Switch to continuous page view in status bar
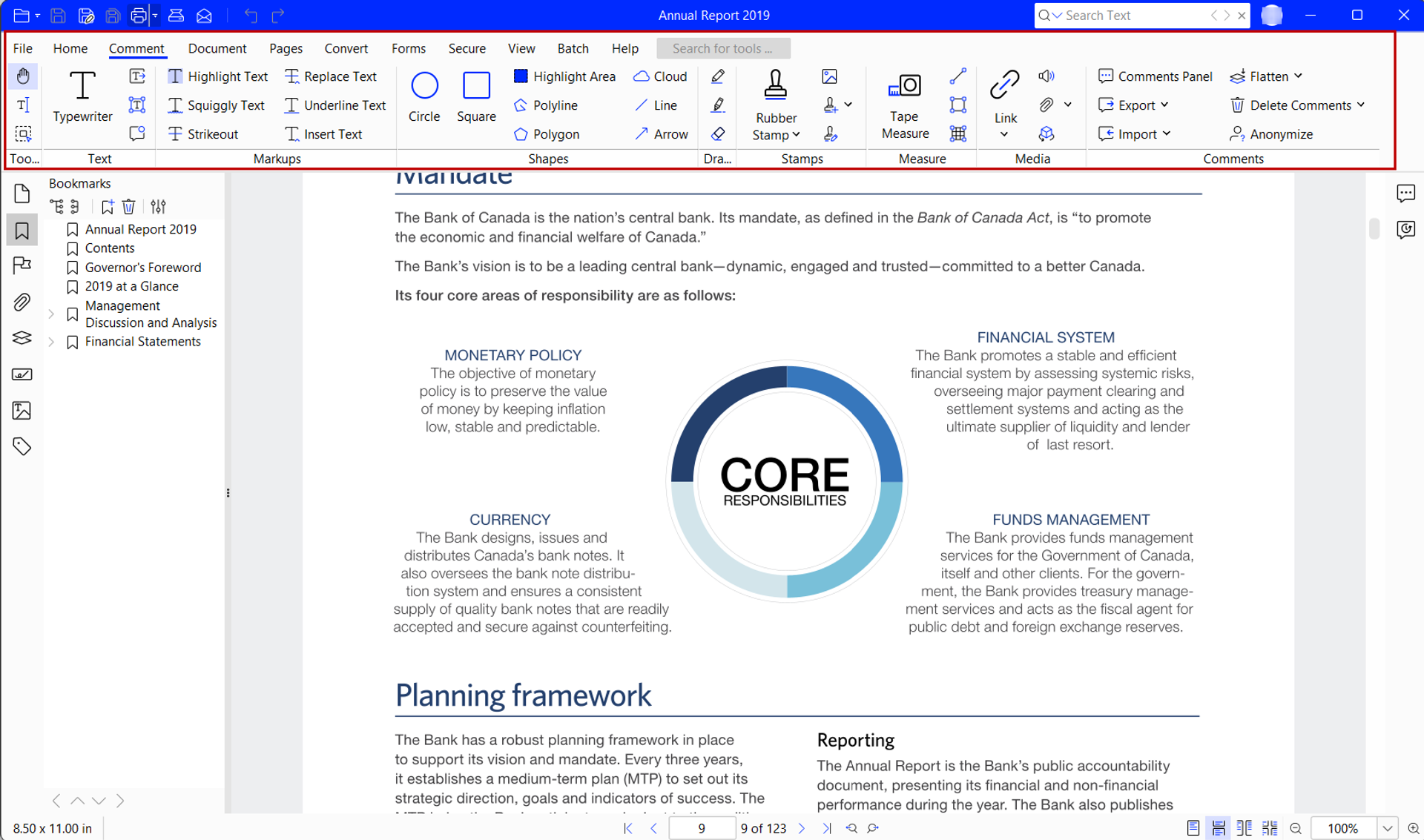 pos(1219,828)
